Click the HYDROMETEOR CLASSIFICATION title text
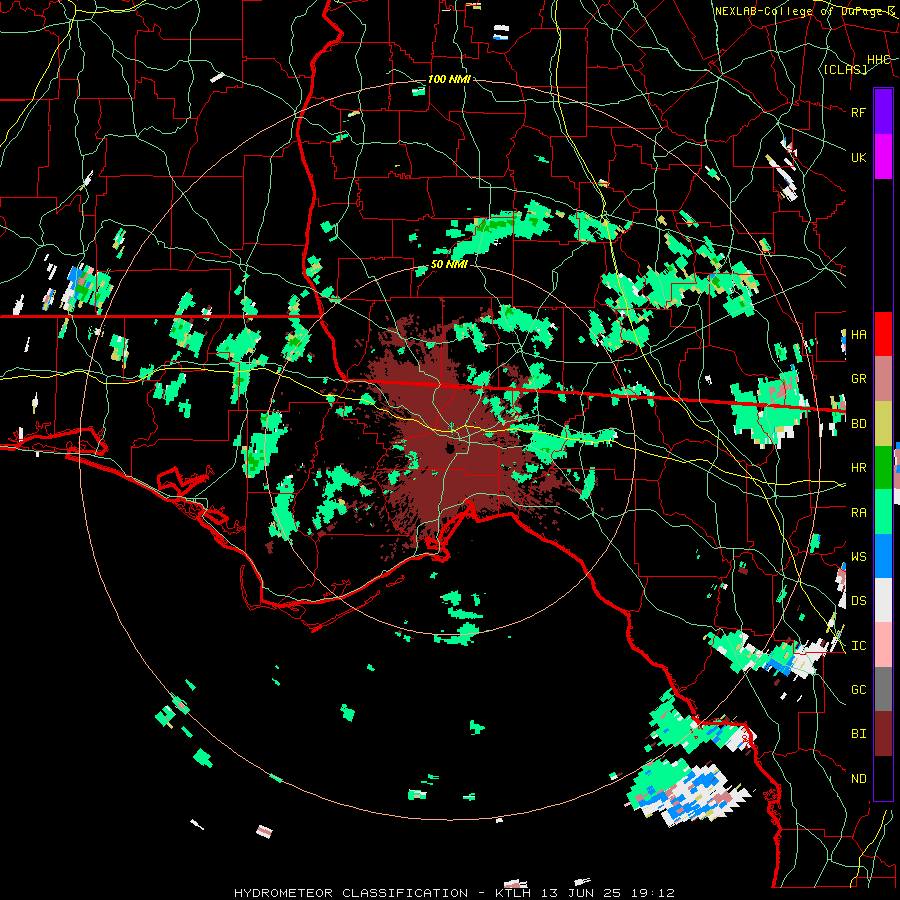Viewport: 900px width, 900px height. 351,893
